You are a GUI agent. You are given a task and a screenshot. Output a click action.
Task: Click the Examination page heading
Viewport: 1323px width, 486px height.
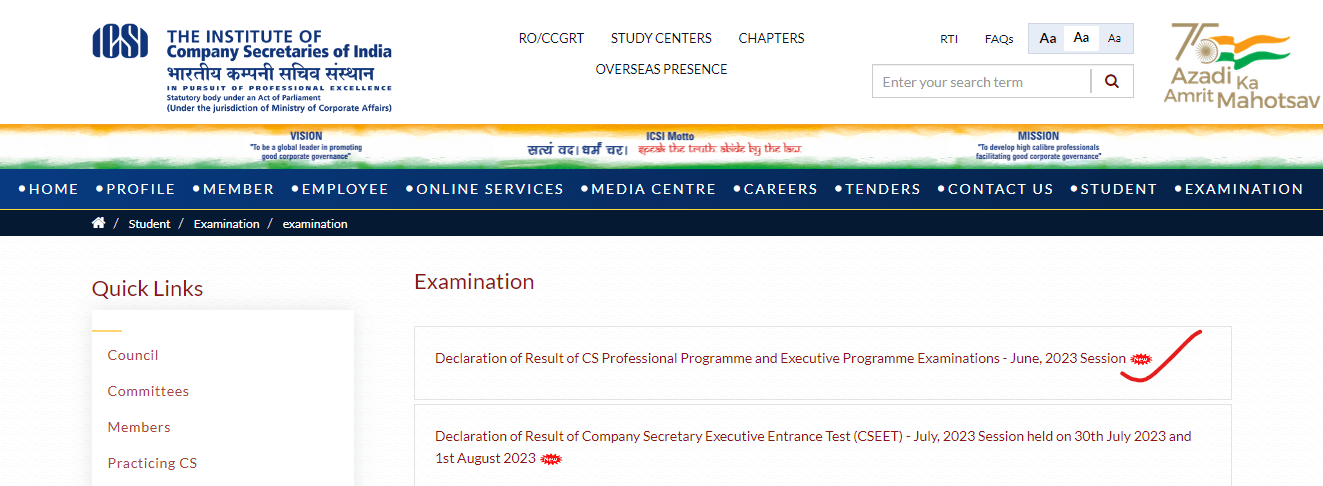pyautogui.click(x=474, y=282)
